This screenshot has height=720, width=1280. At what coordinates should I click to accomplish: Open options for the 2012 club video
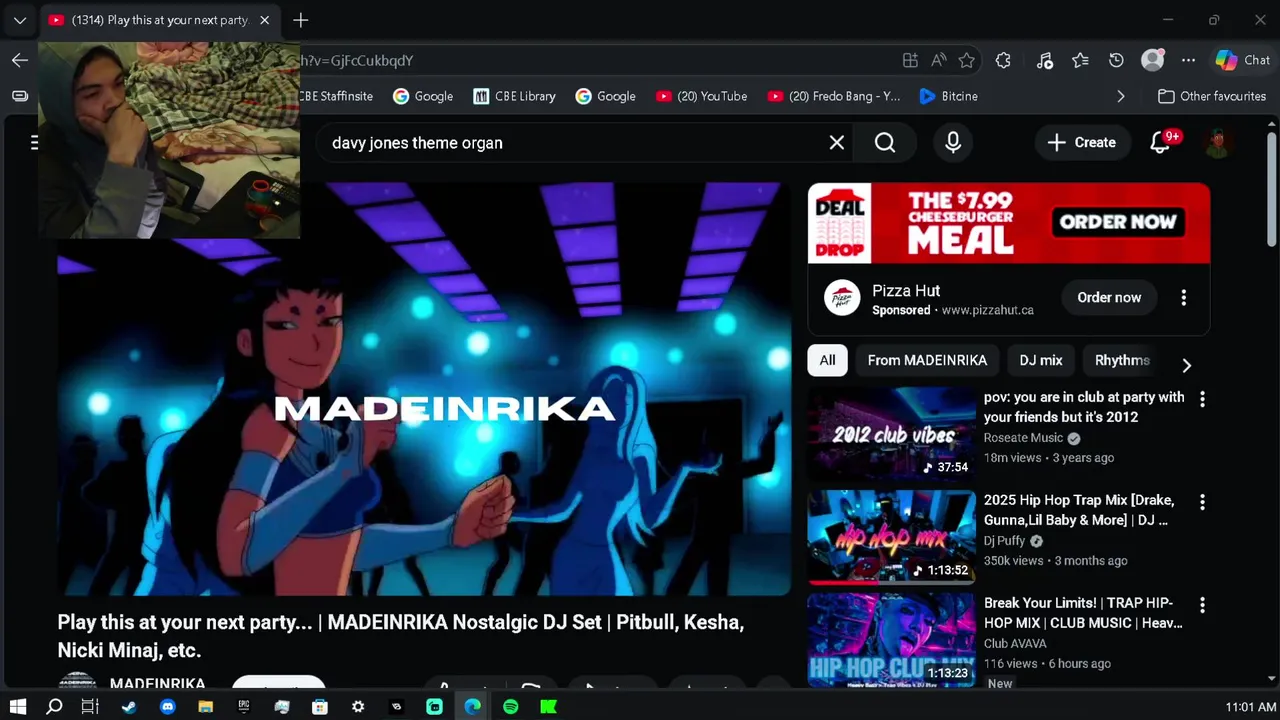tap(1202, 399)
